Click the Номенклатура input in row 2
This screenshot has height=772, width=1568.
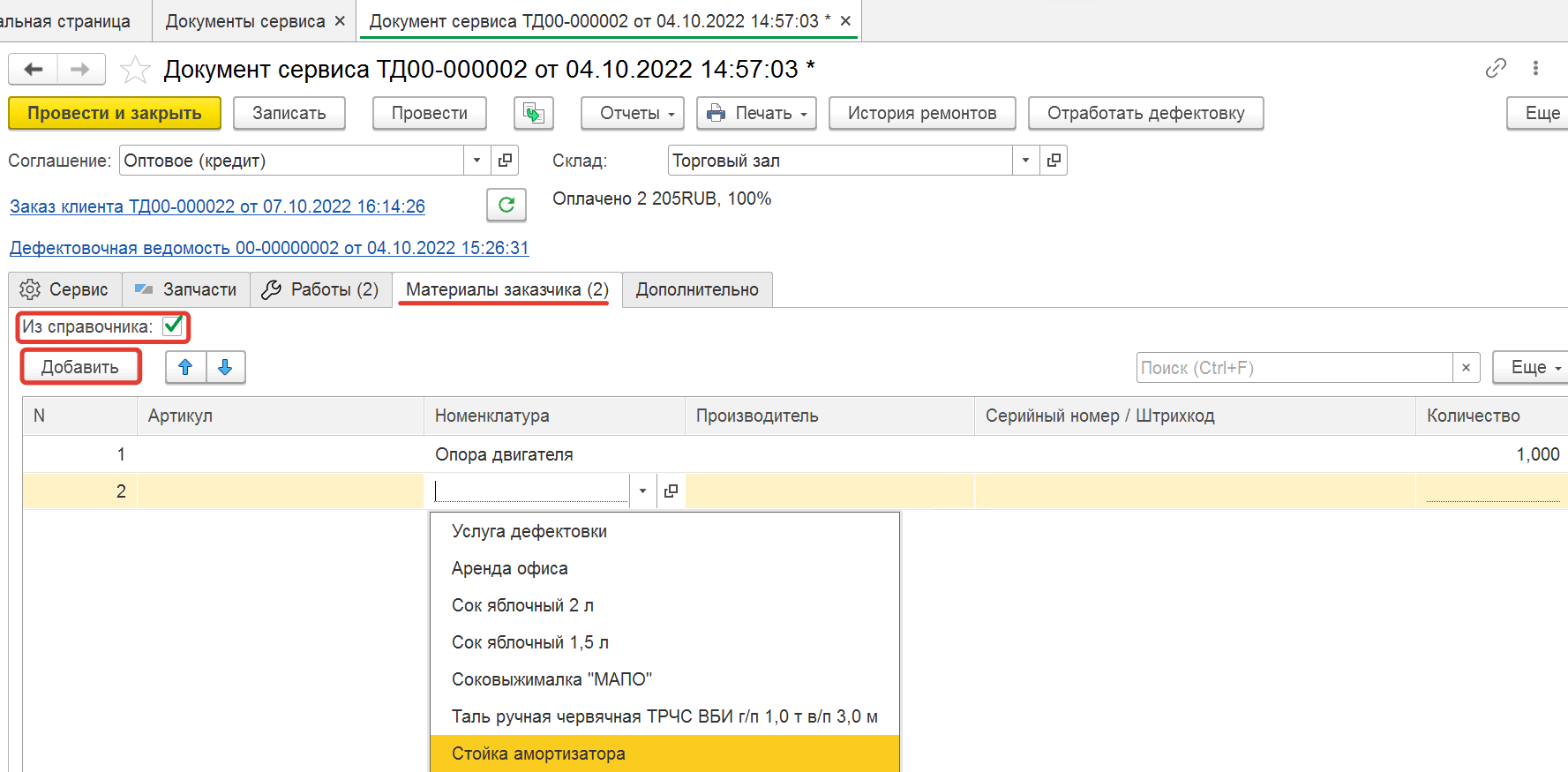point(530,491)
